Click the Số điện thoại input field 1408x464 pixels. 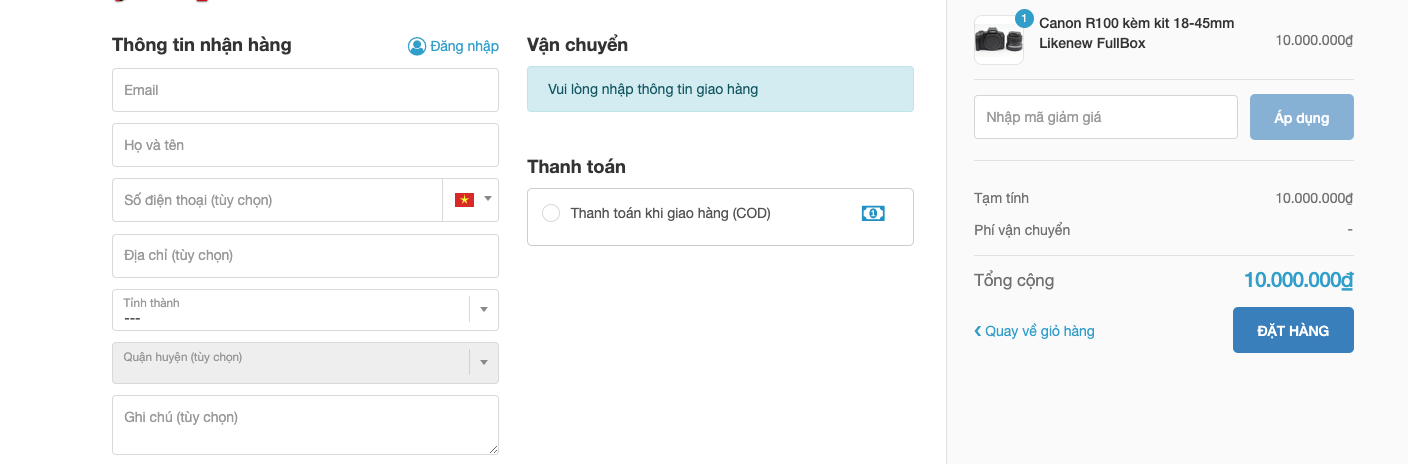277,200
